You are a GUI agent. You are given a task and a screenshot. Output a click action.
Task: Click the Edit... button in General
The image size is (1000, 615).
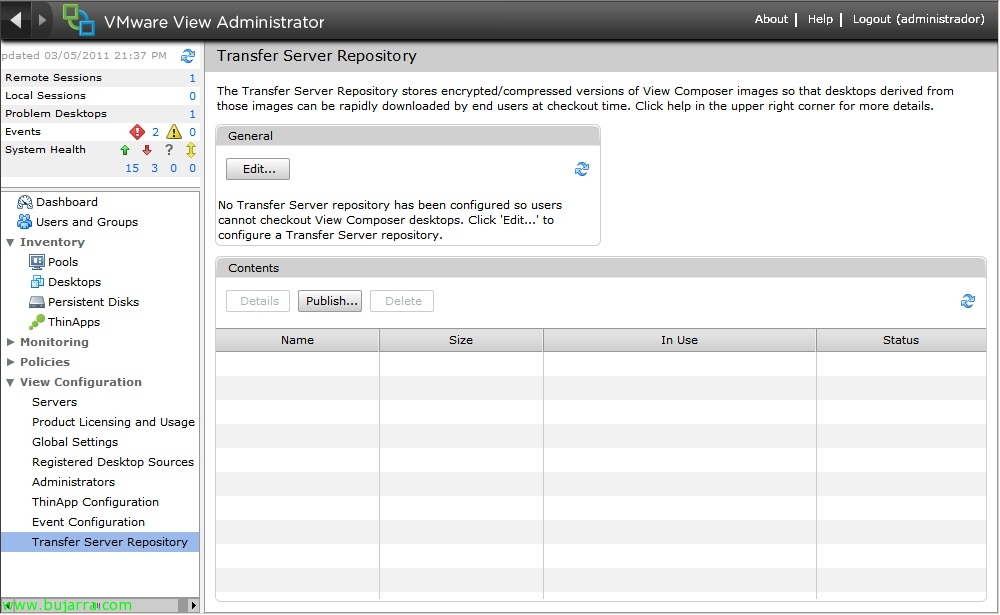[x=258, y=169]
